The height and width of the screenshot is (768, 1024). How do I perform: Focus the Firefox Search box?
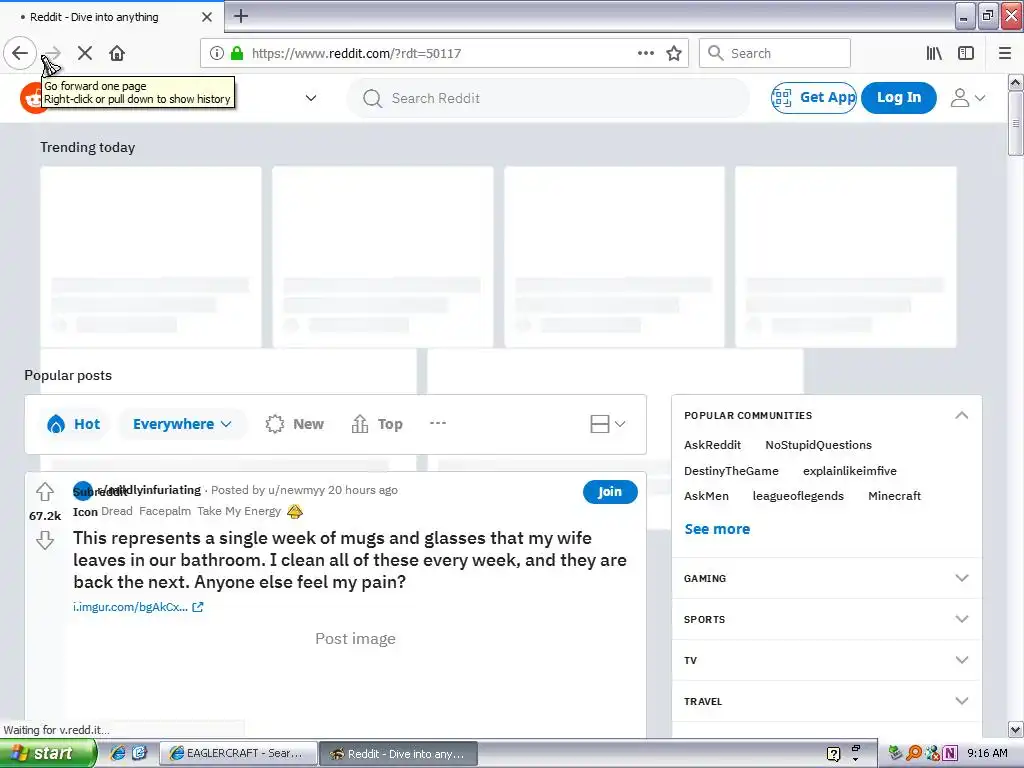coord(775,53)
